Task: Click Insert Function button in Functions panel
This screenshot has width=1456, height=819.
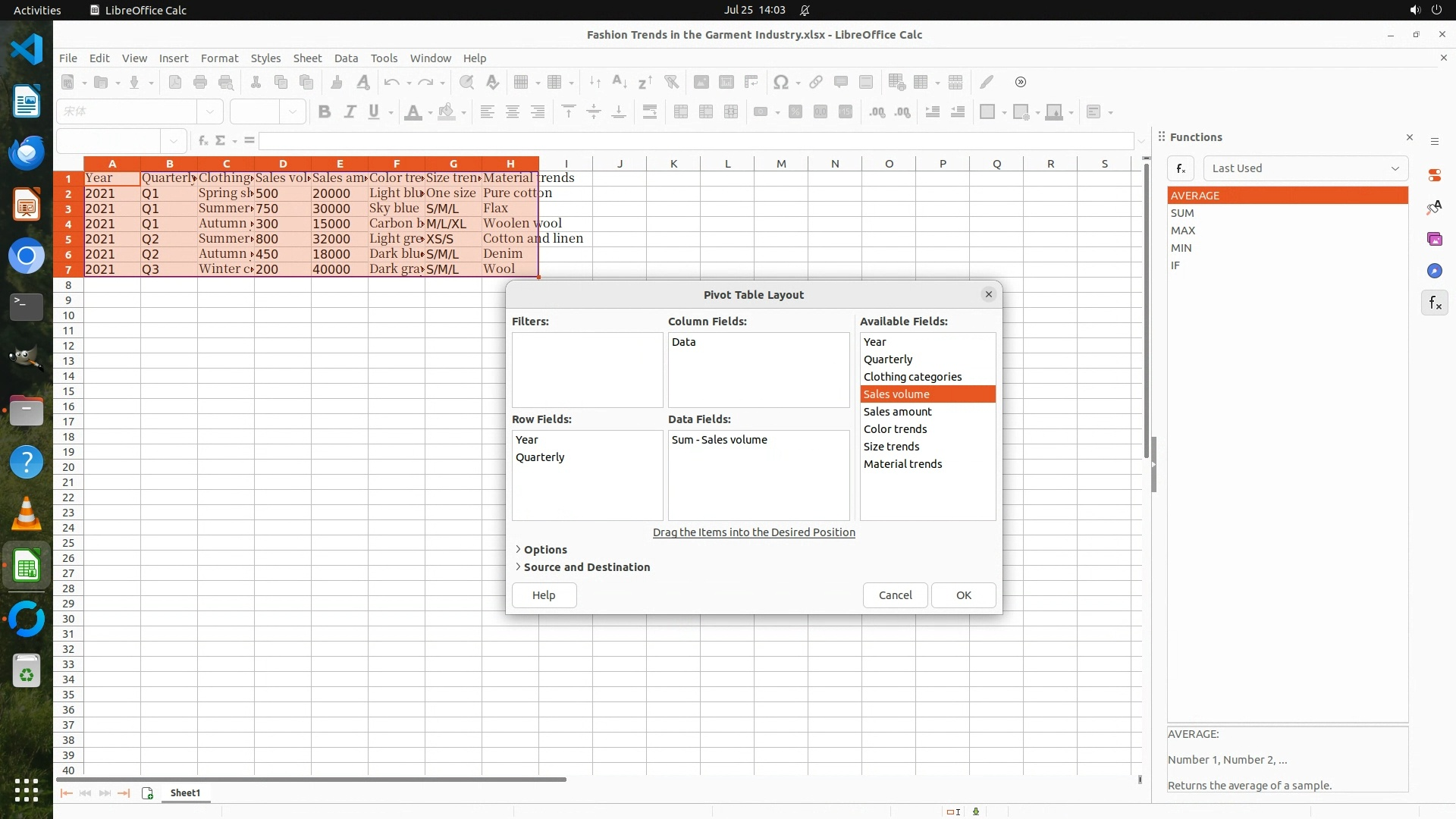Action: (x=1181, y=168)
